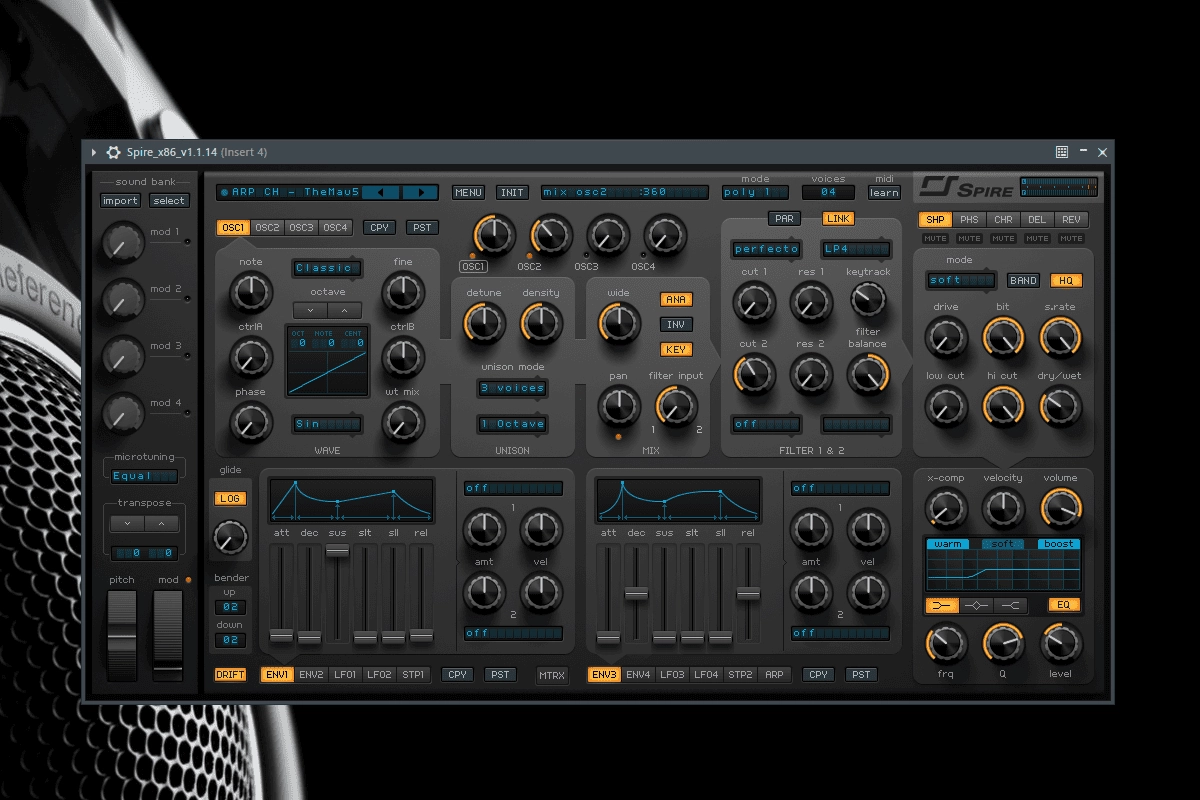Raise the oscillator octave with the up arrow
The width and height of the screenshot is (1200, 800).
[345, 310]
